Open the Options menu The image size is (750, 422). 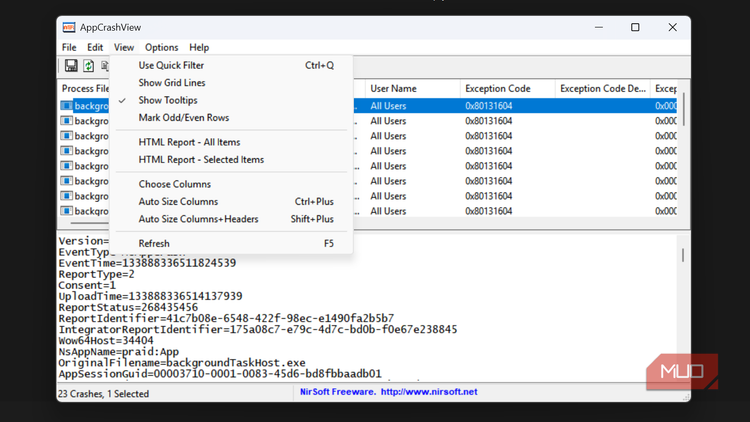pos(162,47)
